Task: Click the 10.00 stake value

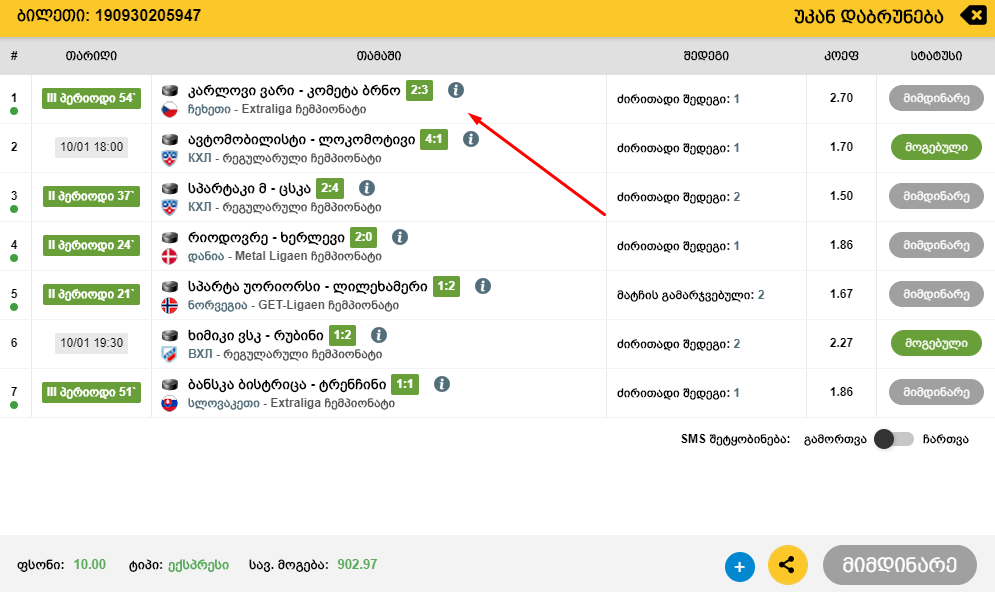Action: pos(89,564)
